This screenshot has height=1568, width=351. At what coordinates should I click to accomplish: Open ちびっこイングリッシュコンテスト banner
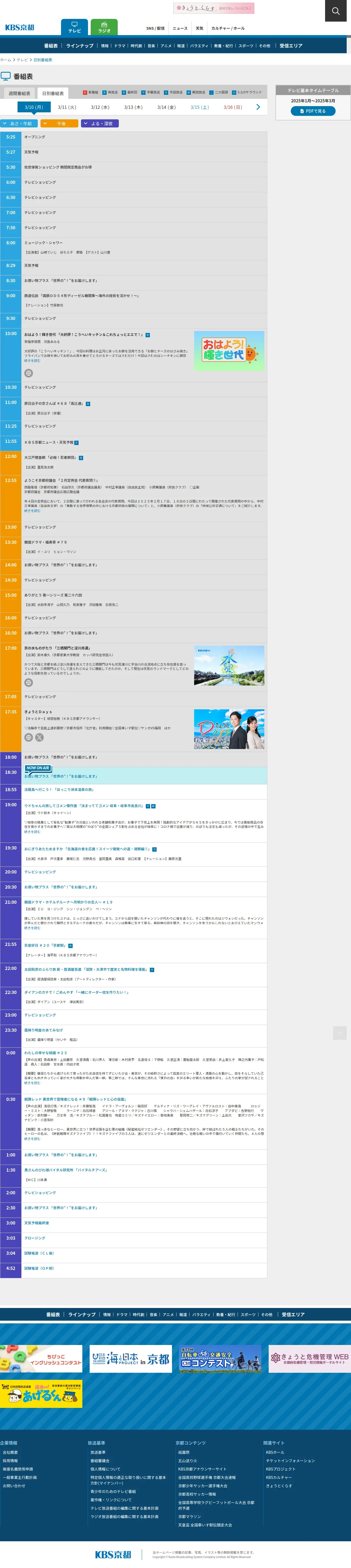[41, 1359]
